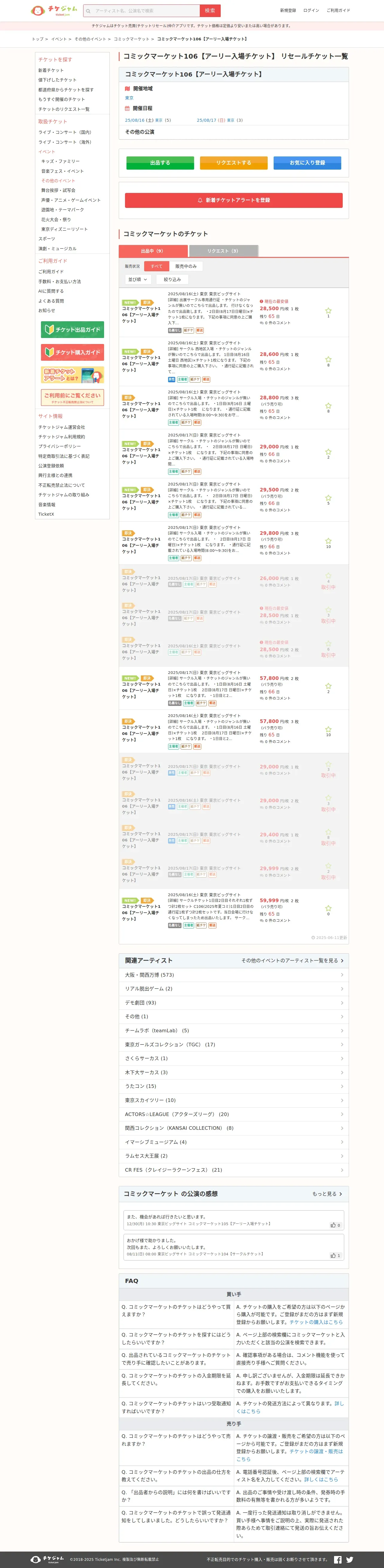Click チケットの譲渡・販売はこちら link in FAQ
The width and height of the screenshot is (384, 1568).
coord(290,1455)
